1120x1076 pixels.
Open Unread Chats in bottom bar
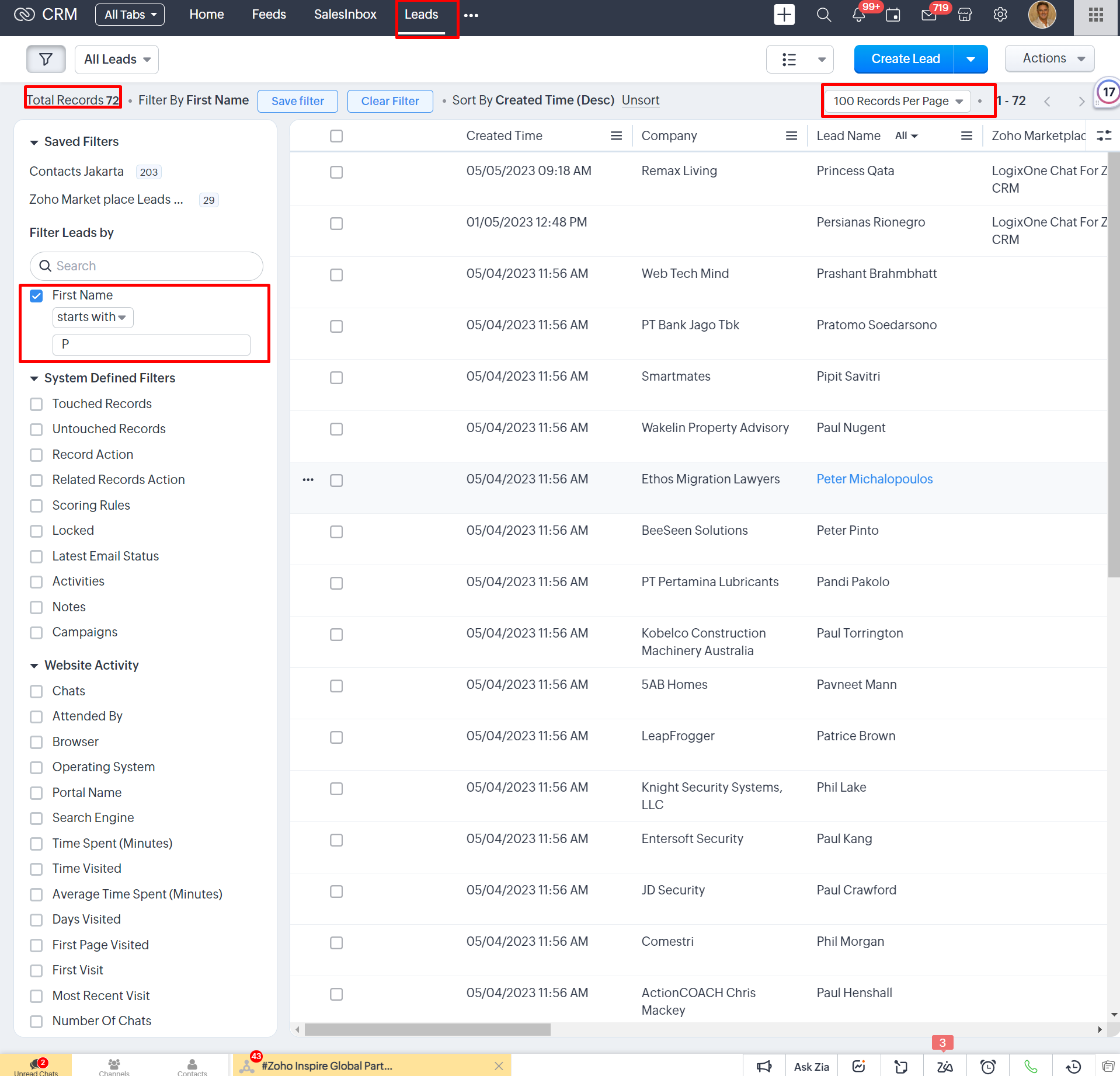(36, 1067)
